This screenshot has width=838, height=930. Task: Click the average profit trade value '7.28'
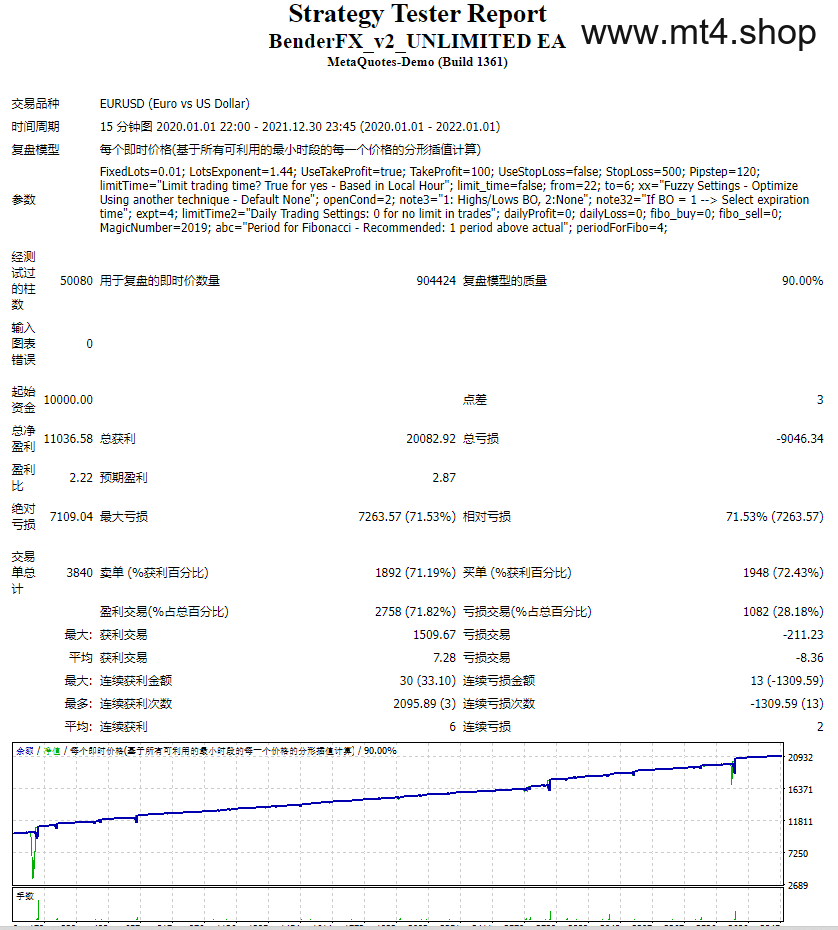(444, 658)
